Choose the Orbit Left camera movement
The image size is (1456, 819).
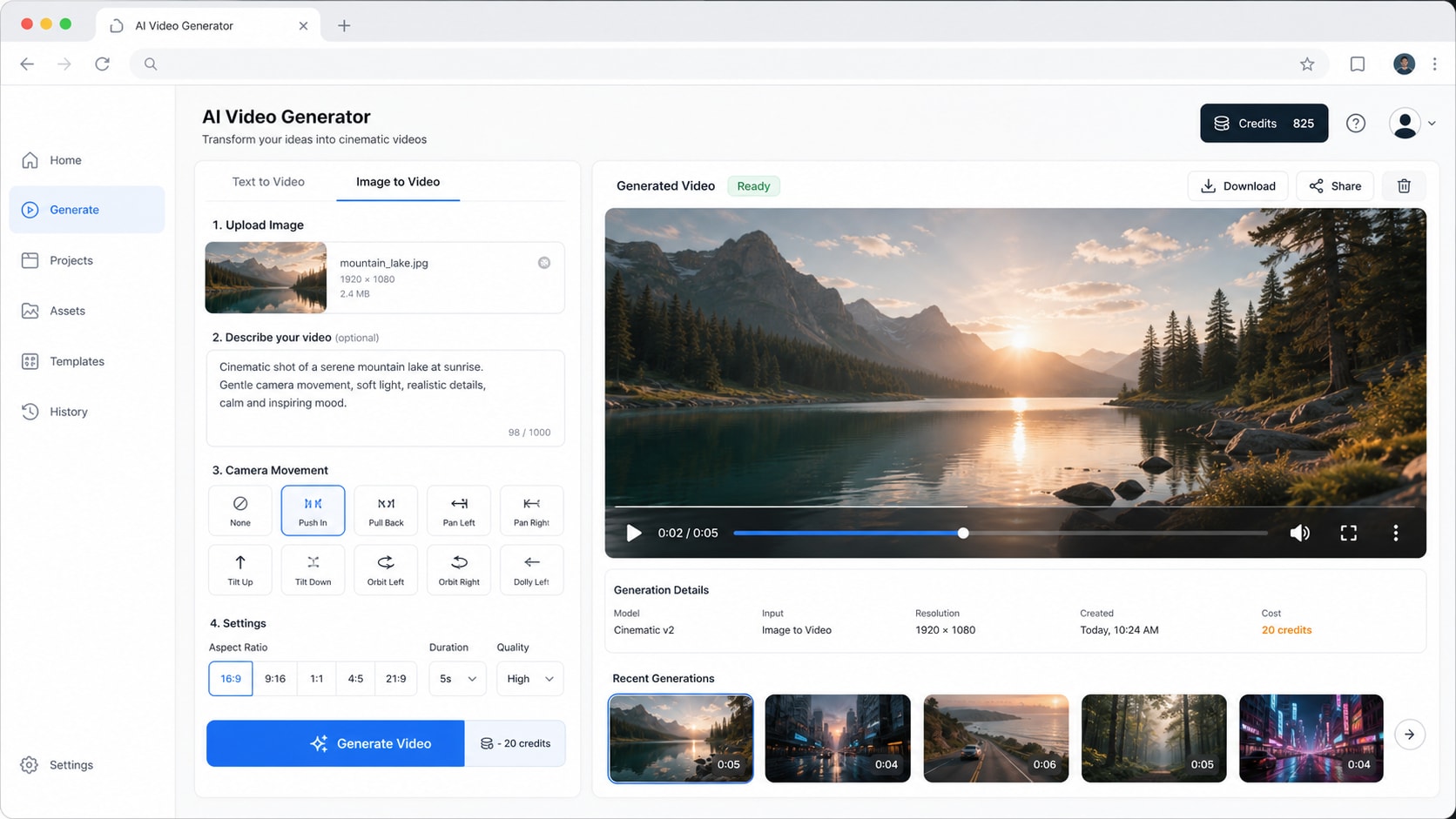(x=386, y=569)
